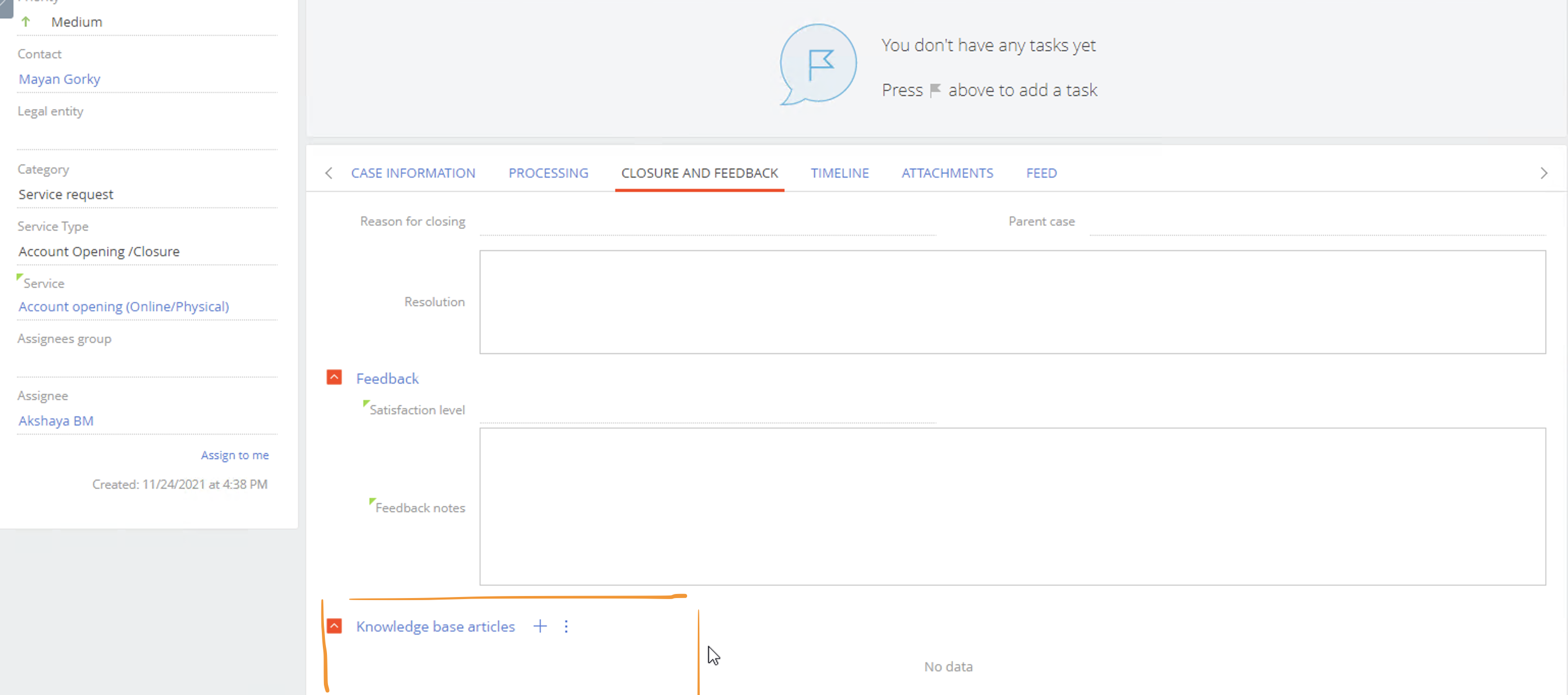Image resolution: width=1568 pixels, height=695 pixels.
Task: Open the Attachments tab
Action: tap(947, 173)
